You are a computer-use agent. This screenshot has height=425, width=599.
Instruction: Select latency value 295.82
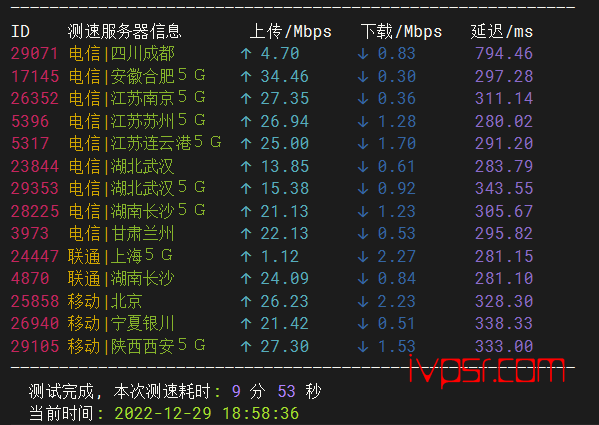coord(504,234)
